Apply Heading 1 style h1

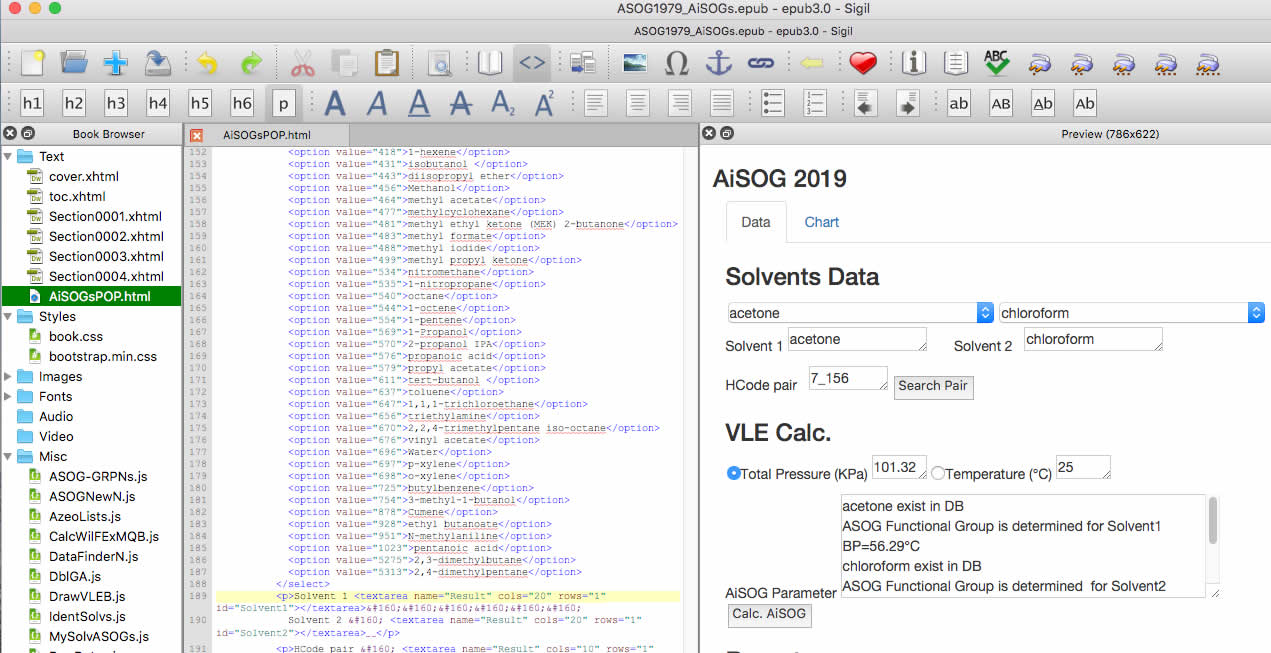tap(32, 103)
